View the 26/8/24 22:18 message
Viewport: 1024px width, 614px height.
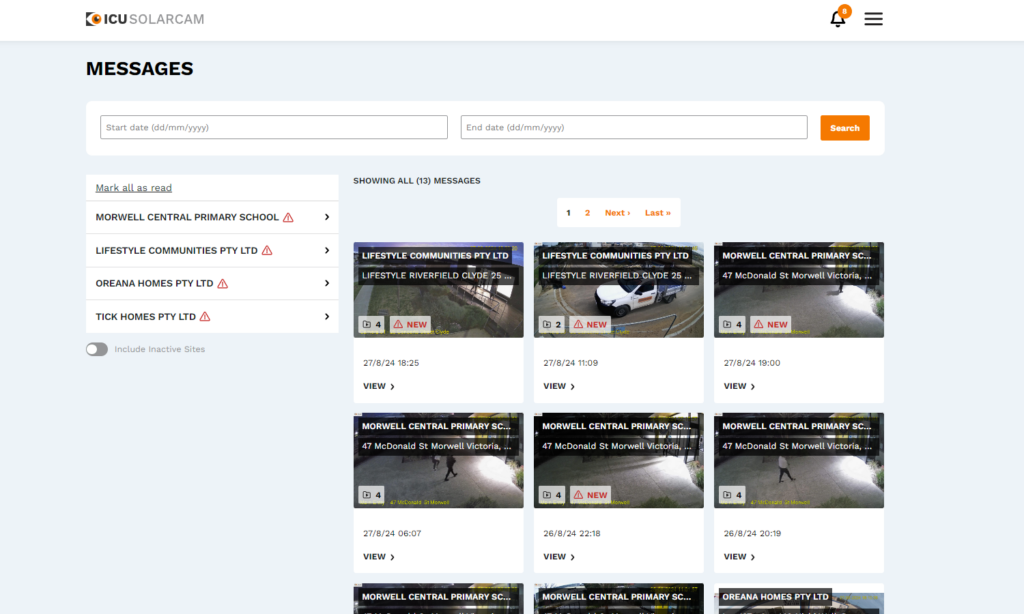(x=559, y=557)
